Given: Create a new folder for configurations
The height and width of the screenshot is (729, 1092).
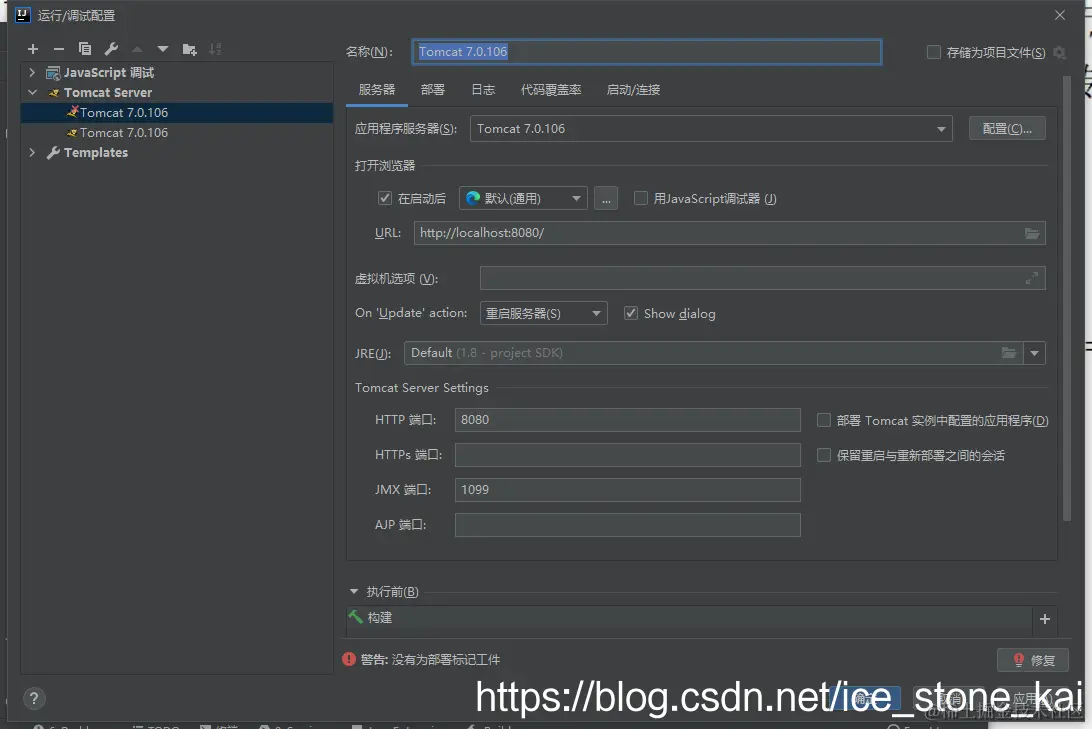Looking at the screenshot, I should (189, 49).
